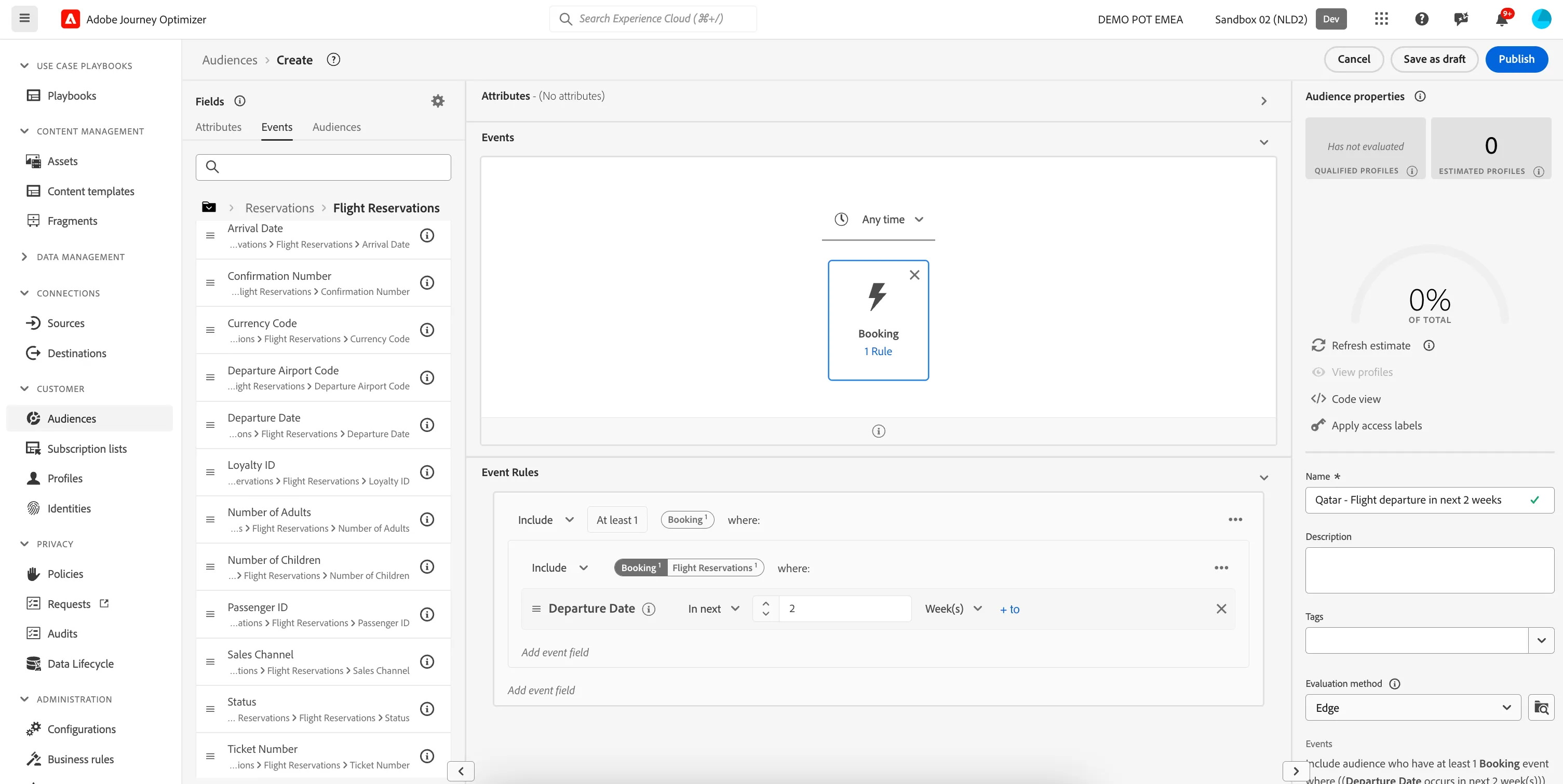The width and height of the screenshot is (1563, 784).
Task: Click the Description text area
Action: coord(1430,571)
